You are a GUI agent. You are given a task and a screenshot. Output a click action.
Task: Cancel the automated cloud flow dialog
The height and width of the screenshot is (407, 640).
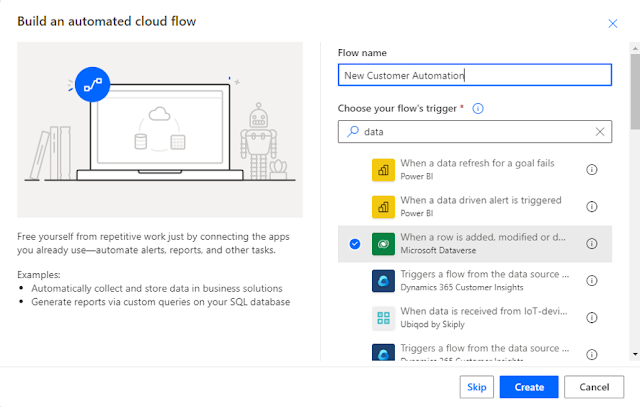coord(593,387)
